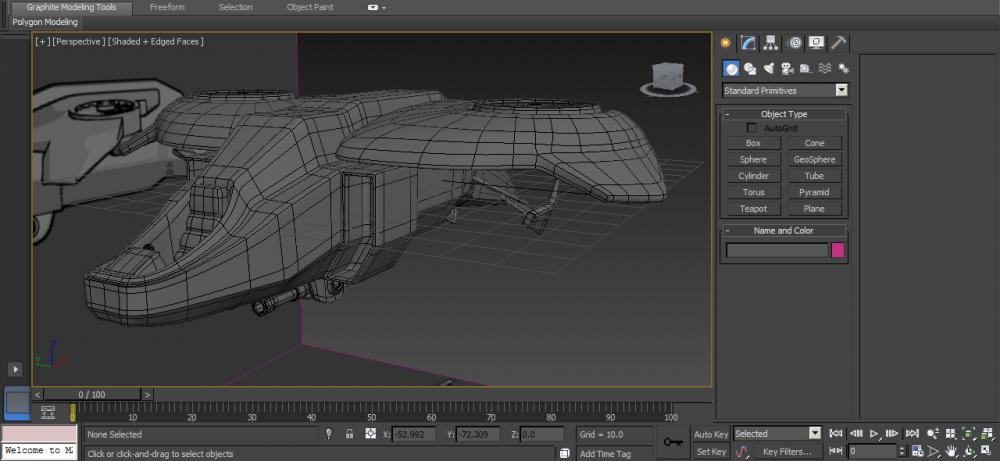Viewport: 1000px width, 461px height.
Task: Open the Modify command panel tab
Action: click(x=748, y=43)
